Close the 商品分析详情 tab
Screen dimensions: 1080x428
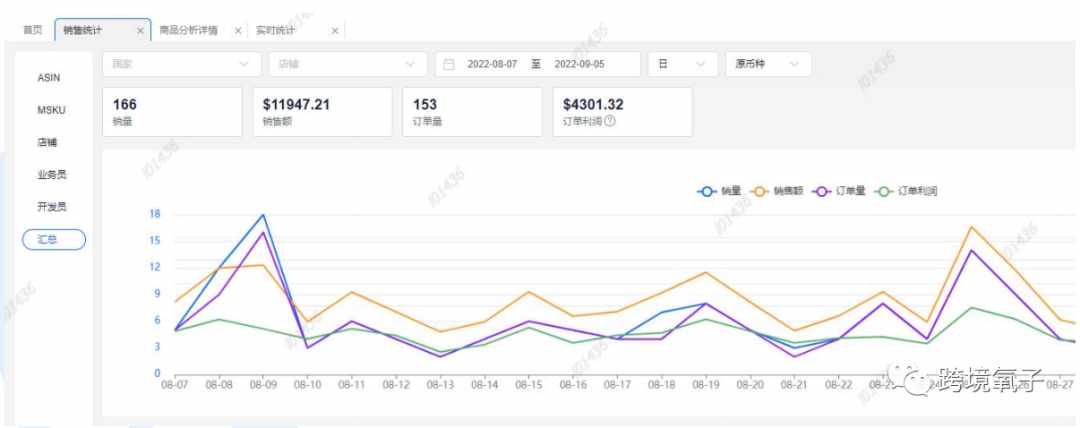238,31
